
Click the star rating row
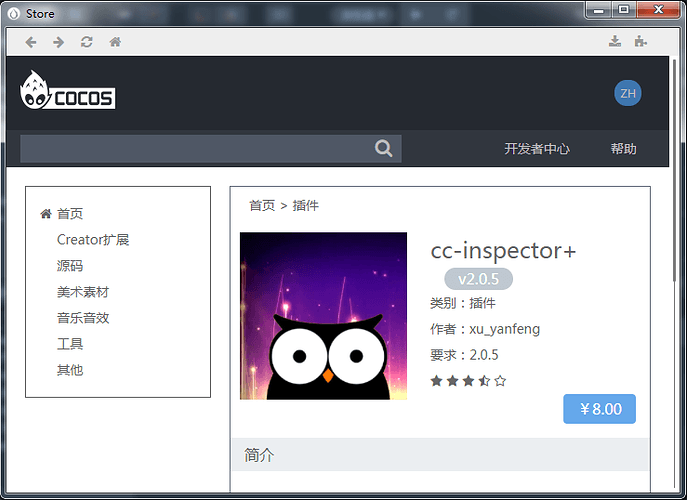coord(468,381)
